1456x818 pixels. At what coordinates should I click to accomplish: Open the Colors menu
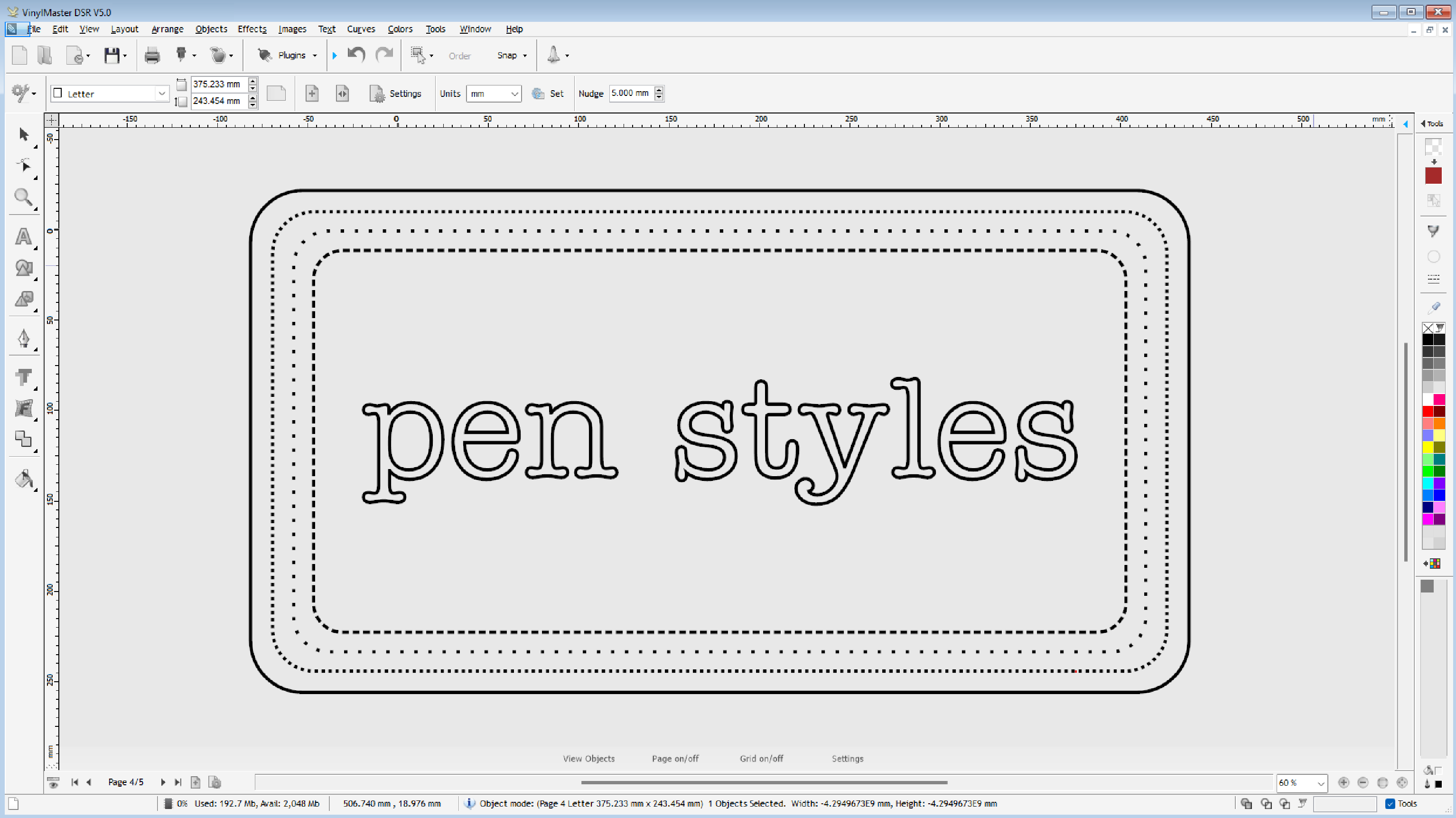400,29
